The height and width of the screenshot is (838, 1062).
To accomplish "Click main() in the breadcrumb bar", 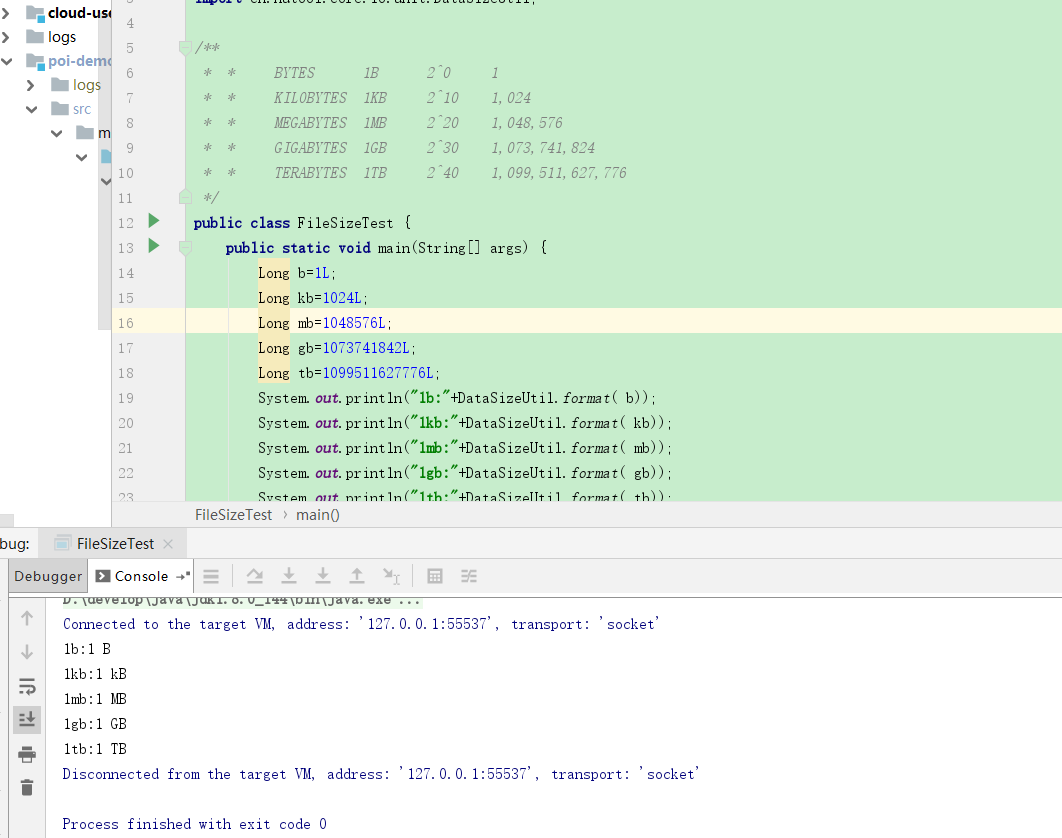I will coord(318,515).
